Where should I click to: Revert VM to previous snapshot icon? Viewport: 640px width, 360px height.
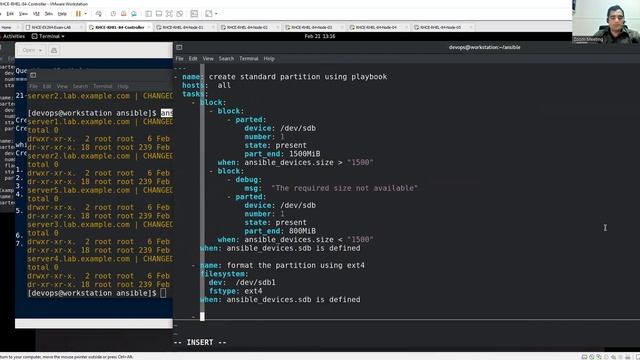tap(123, 13)
